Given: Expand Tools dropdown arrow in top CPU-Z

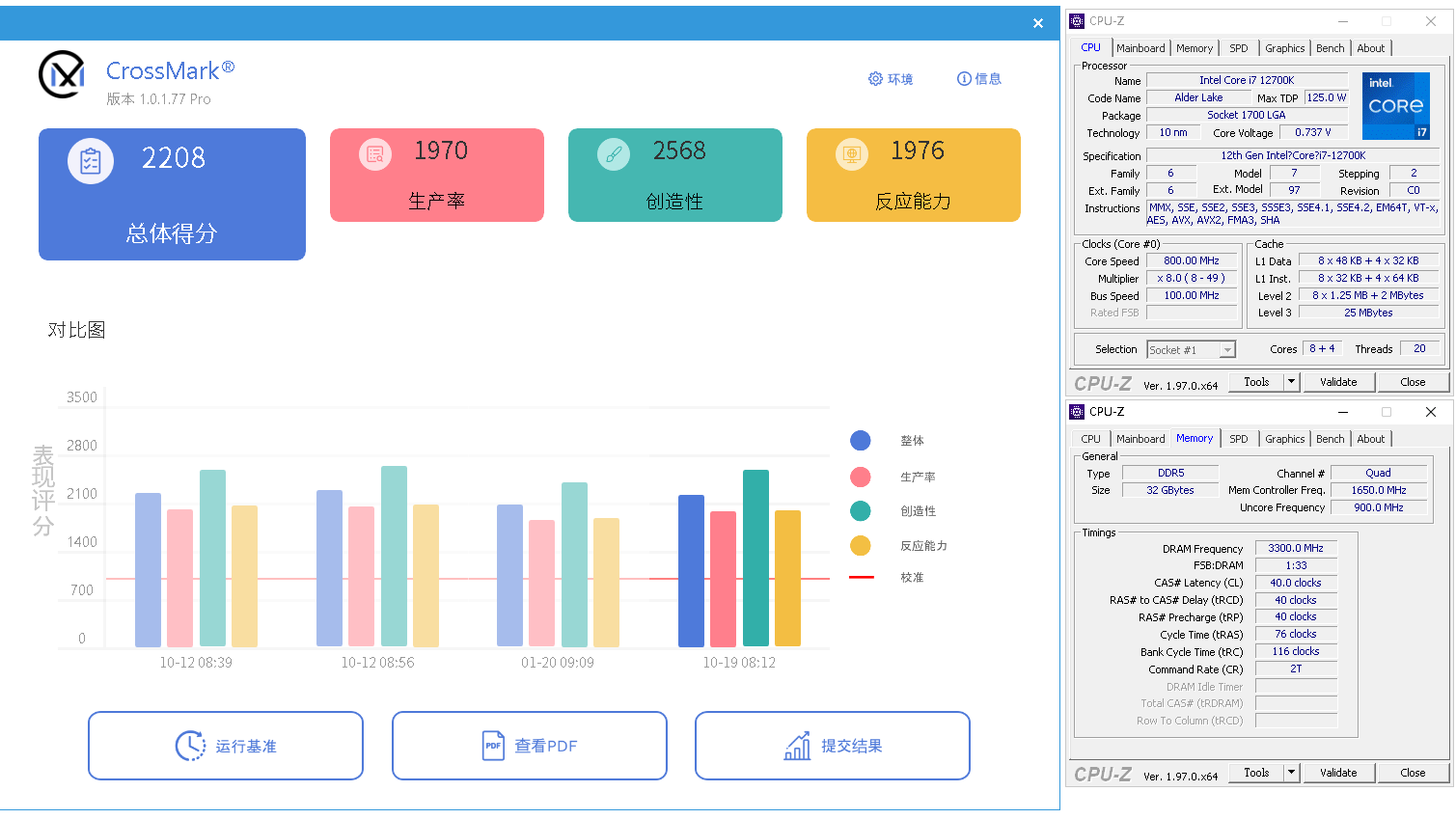Looking at the screenshot, I should point(1291,382).
